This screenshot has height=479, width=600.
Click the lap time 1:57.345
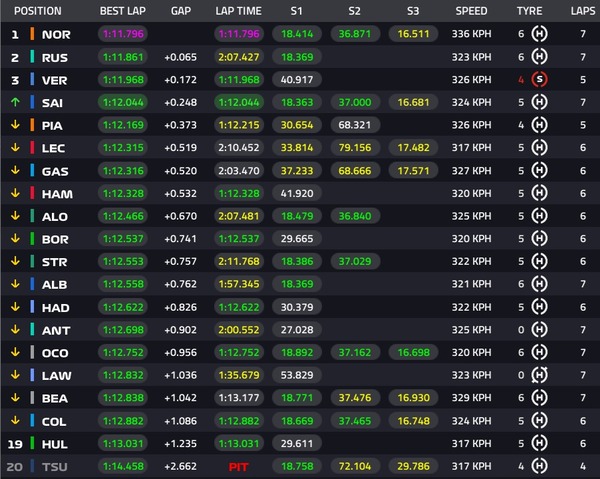point(238,284)
